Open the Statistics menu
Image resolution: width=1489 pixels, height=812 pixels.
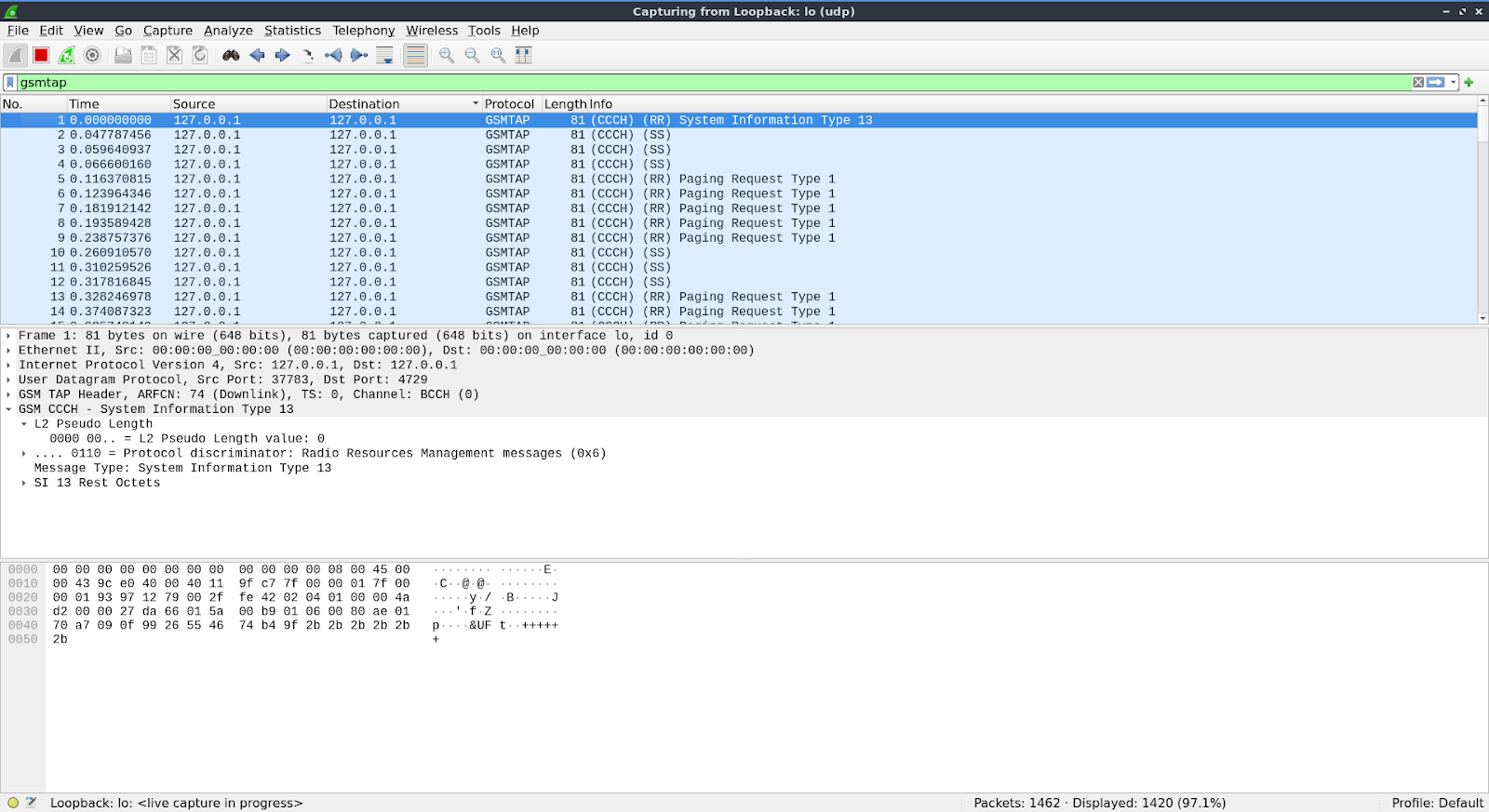[293, 31]
